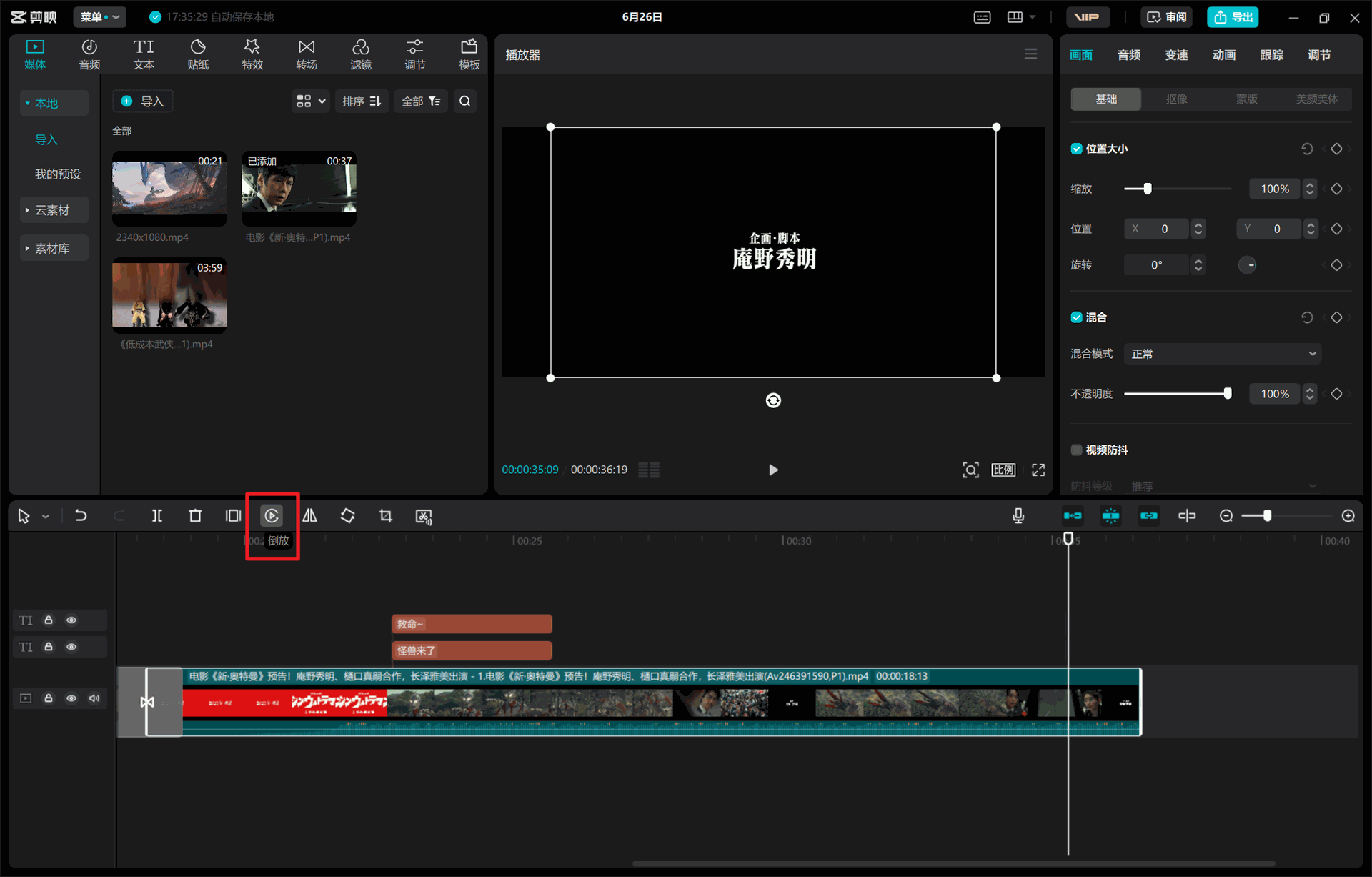The width and height of the screenshot is (1372, 877).
Task: Click the timeline zoom out minus icon
Action: click(x=1226, y=515)
